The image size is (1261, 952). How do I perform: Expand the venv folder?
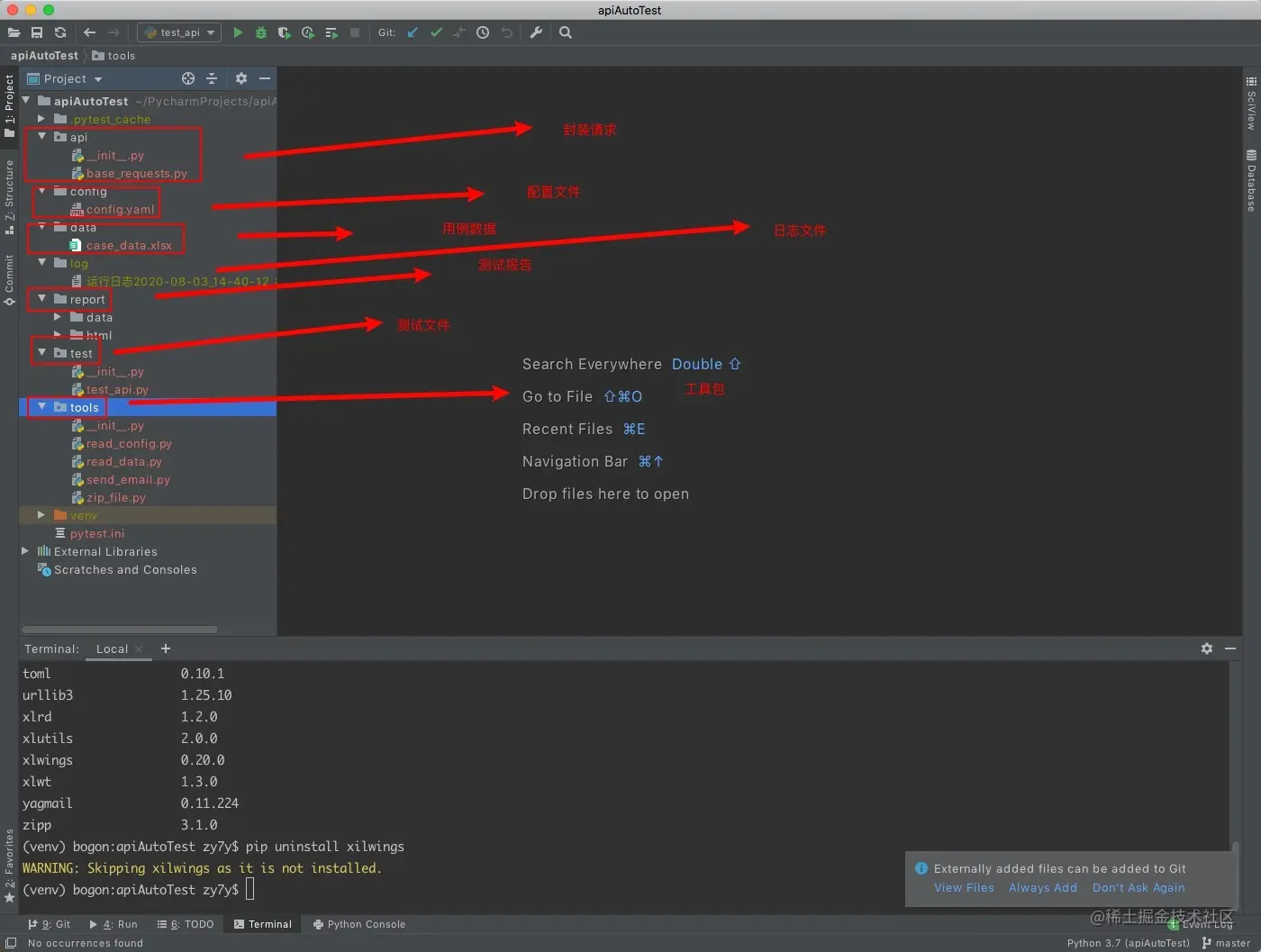(x=41, y=515)
